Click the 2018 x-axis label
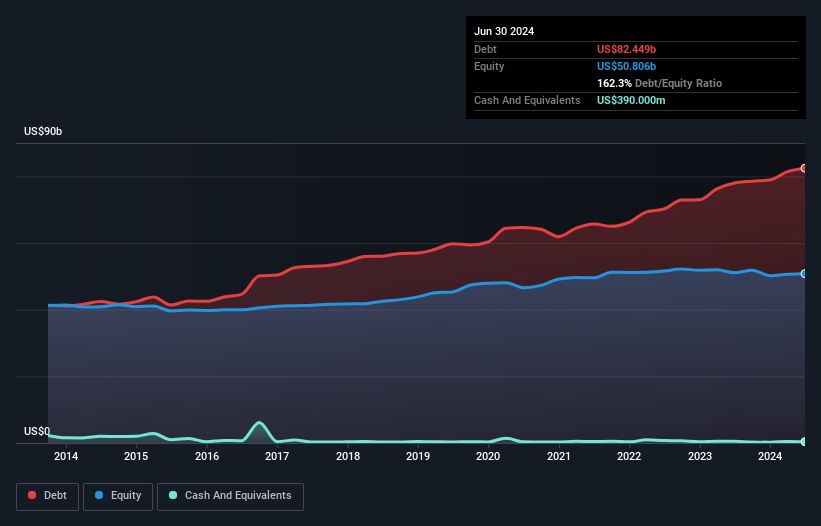Screen dimensions: 821x526 coord(348,456)
